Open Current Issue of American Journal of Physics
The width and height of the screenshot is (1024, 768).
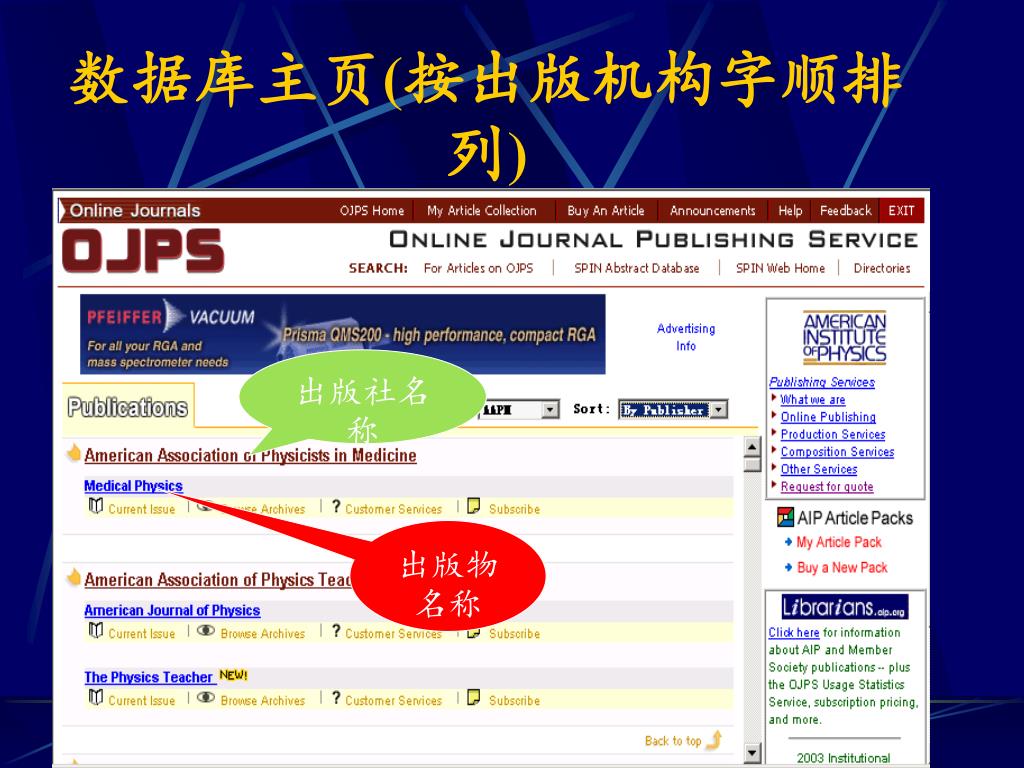pos(142,634)
